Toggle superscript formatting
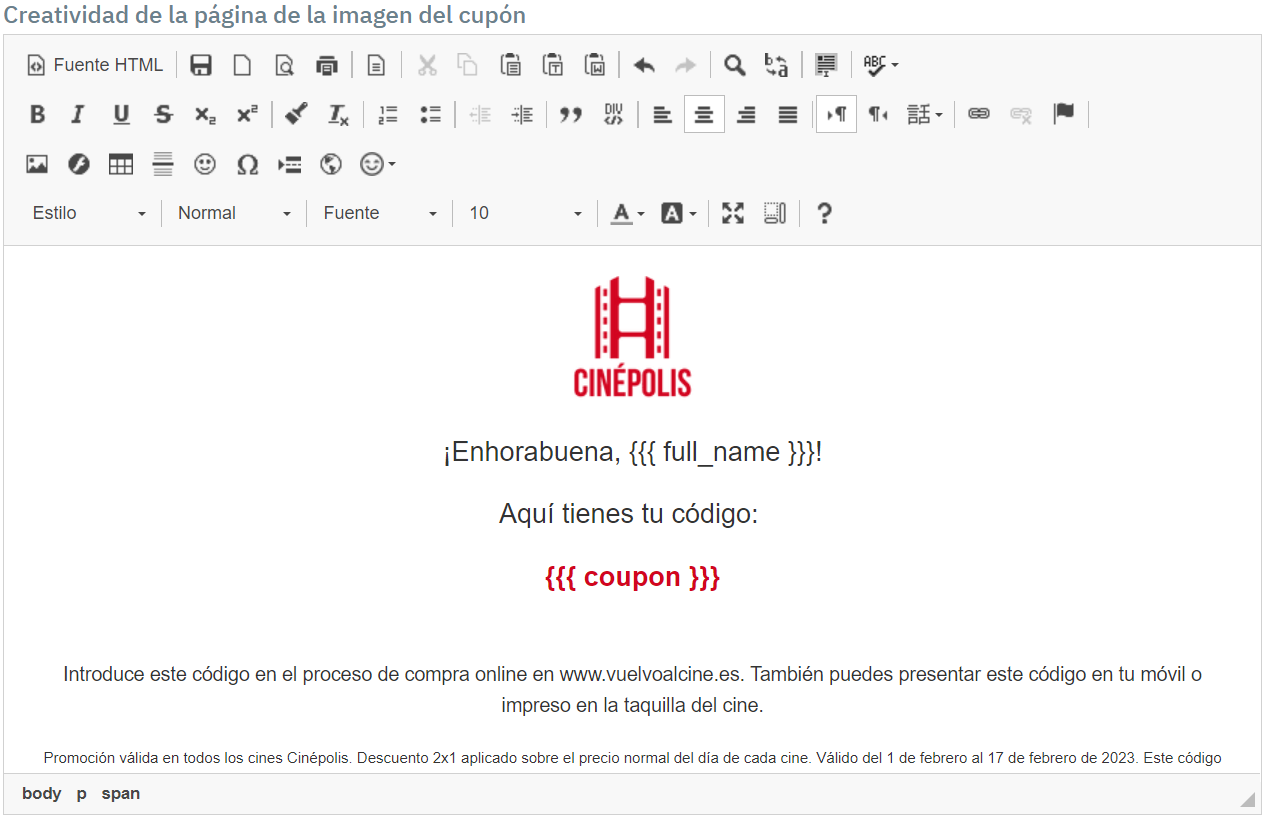This screenshot has height=825, width=1269. coord(247,114)
